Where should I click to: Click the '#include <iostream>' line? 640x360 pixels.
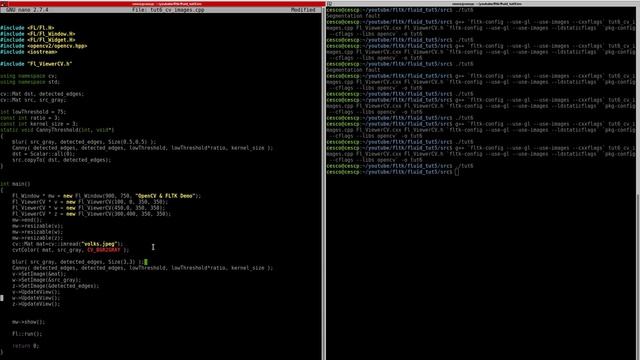point(29,52)
